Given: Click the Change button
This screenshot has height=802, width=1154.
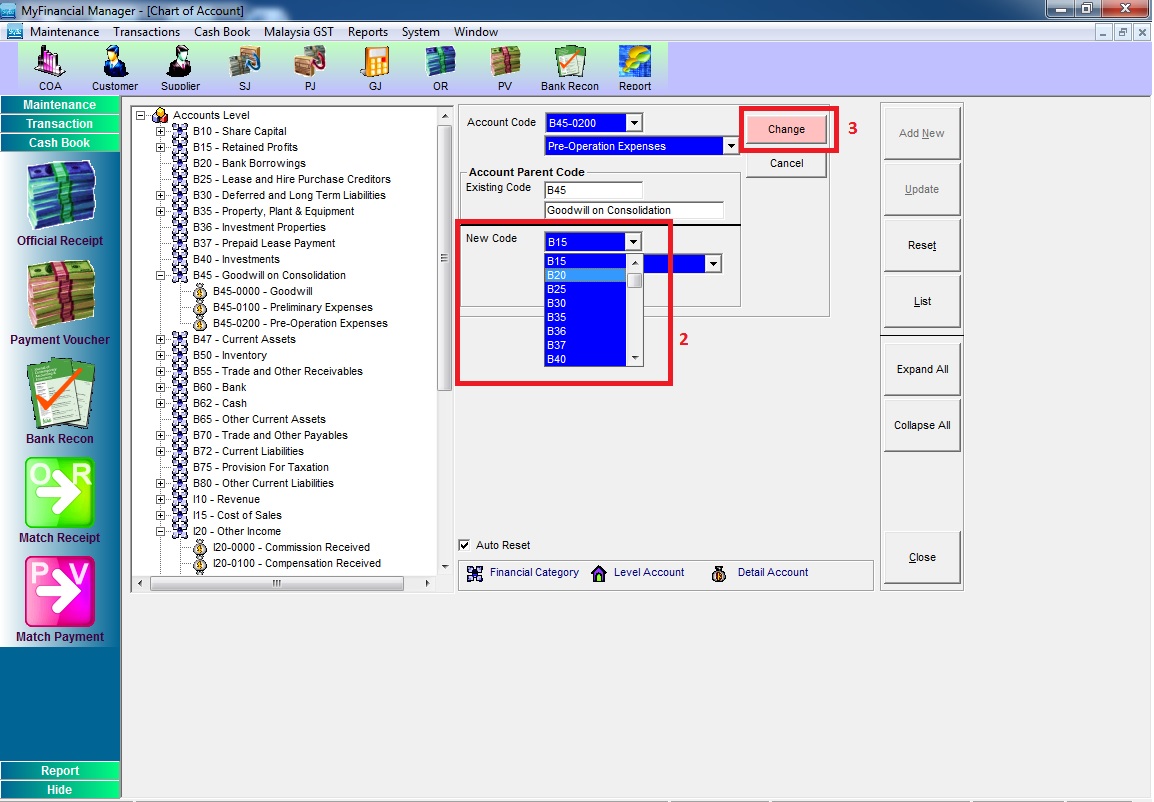Looking at the screenshot, I should click(x=786, y=129).
